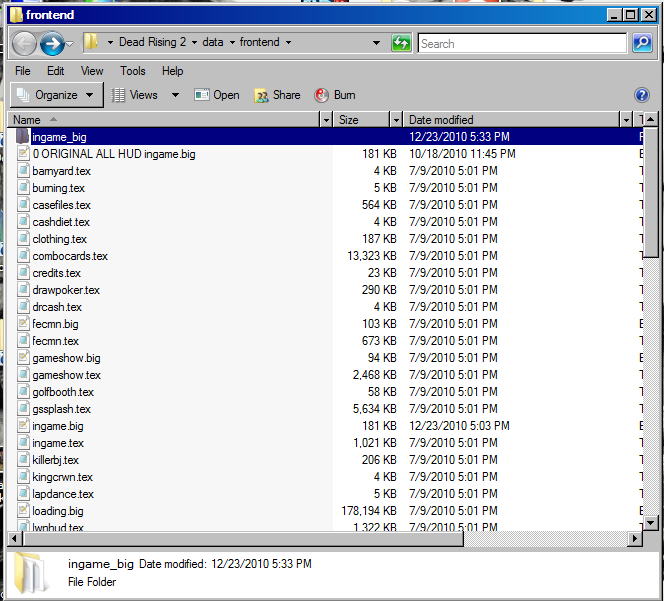Sort by the Name column header
Viewport: 664px width, 601px height.
coord(164,120)
